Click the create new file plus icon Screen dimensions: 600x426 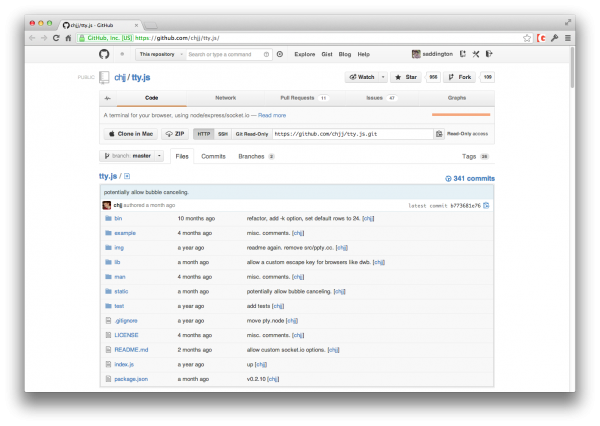127,176
